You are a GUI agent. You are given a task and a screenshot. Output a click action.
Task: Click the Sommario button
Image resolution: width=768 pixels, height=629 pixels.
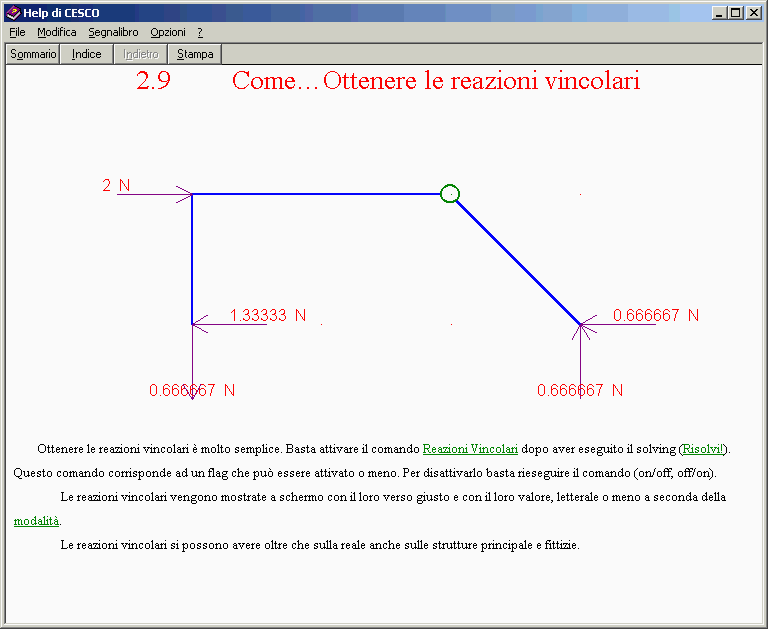tap(33, 54)
